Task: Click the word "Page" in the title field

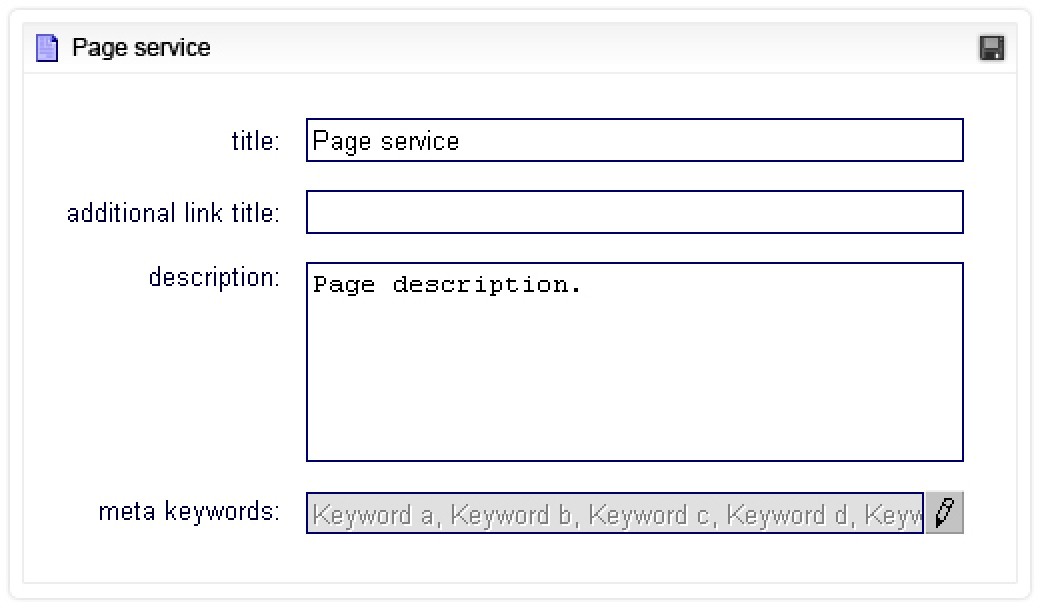Action: (342, 141)
